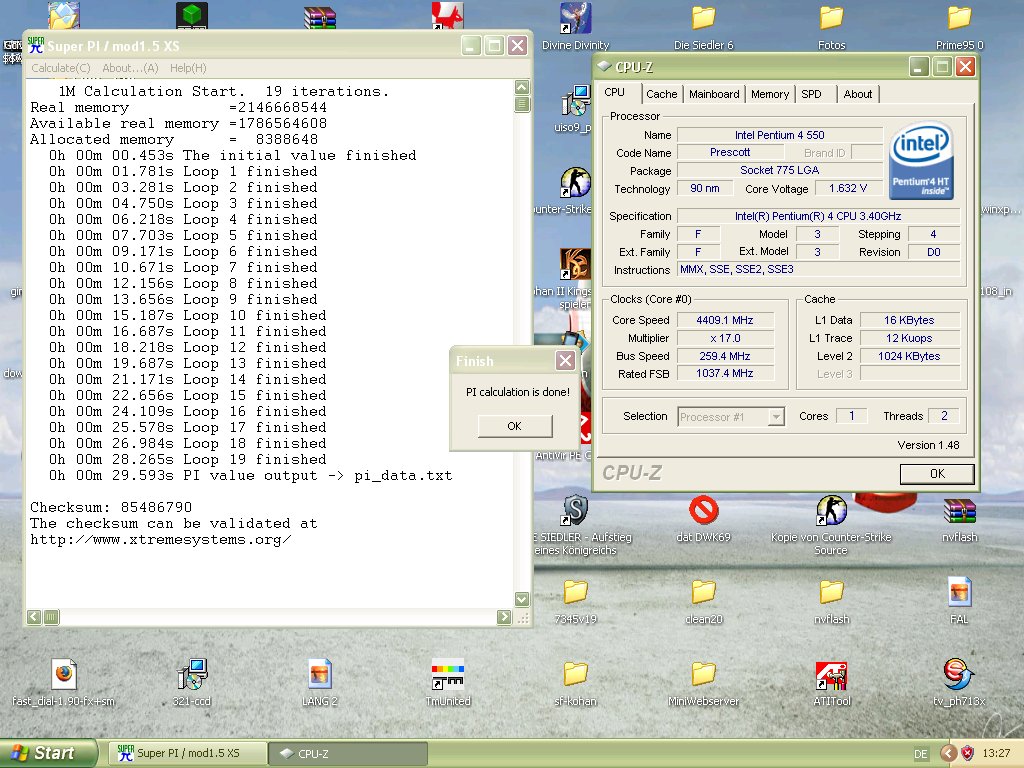Click Super PI horizontal scrollbar right arrow
This screenshot has width=1024, height=768.
504,616
